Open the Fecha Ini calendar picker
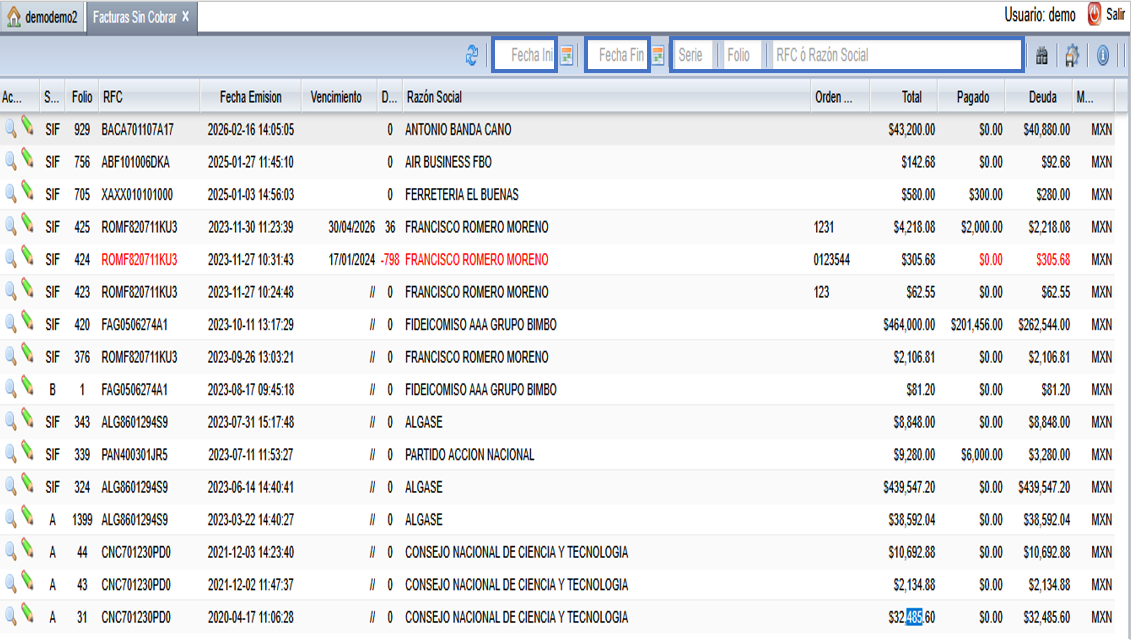Viewport: 1131px width, 640px height. pos(567,55)
